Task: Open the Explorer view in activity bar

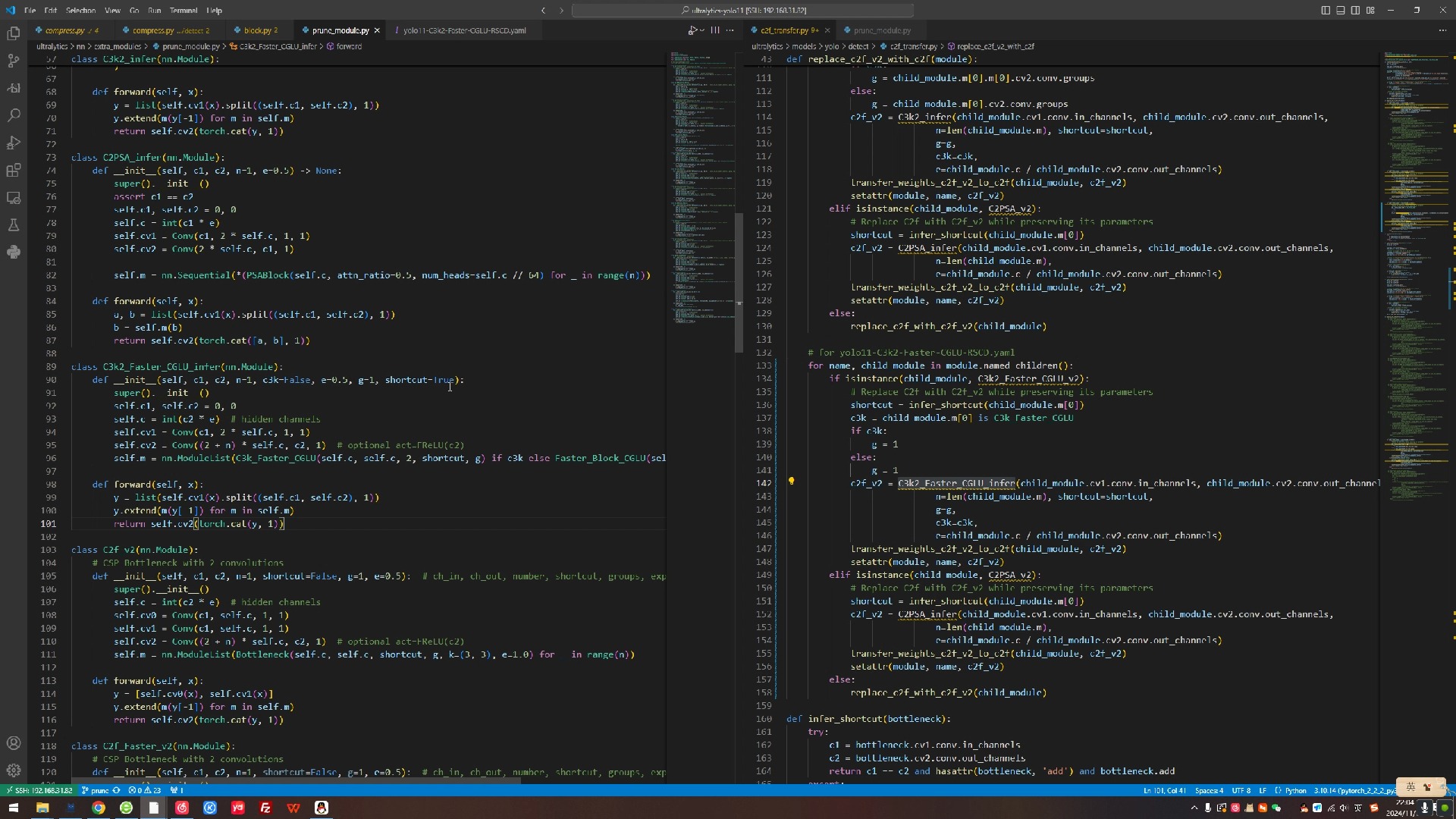Action: [13, 33]
